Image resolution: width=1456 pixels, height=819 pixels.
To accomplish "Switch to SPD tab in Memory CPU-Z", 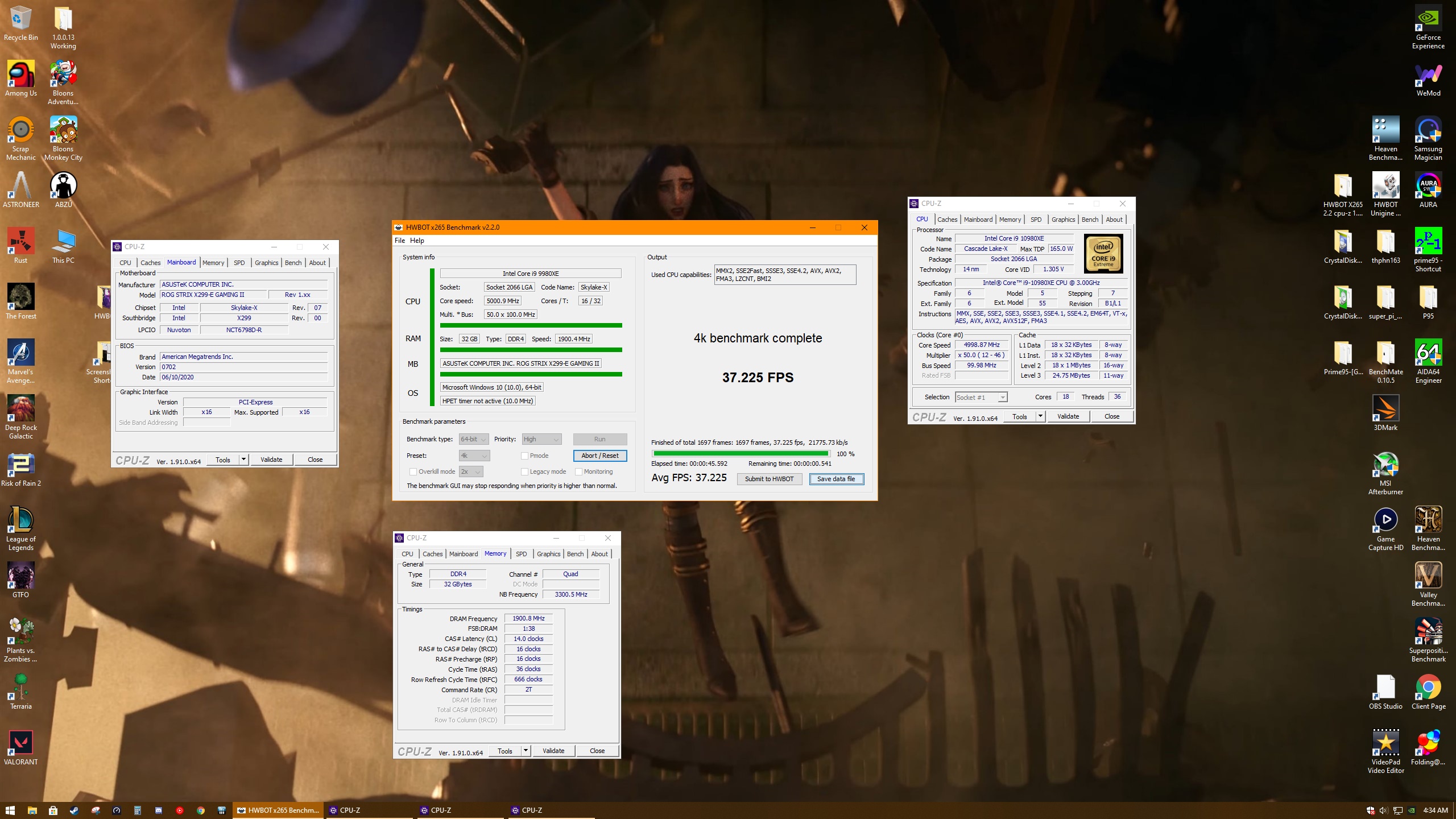I will click(x=521, y=554).
